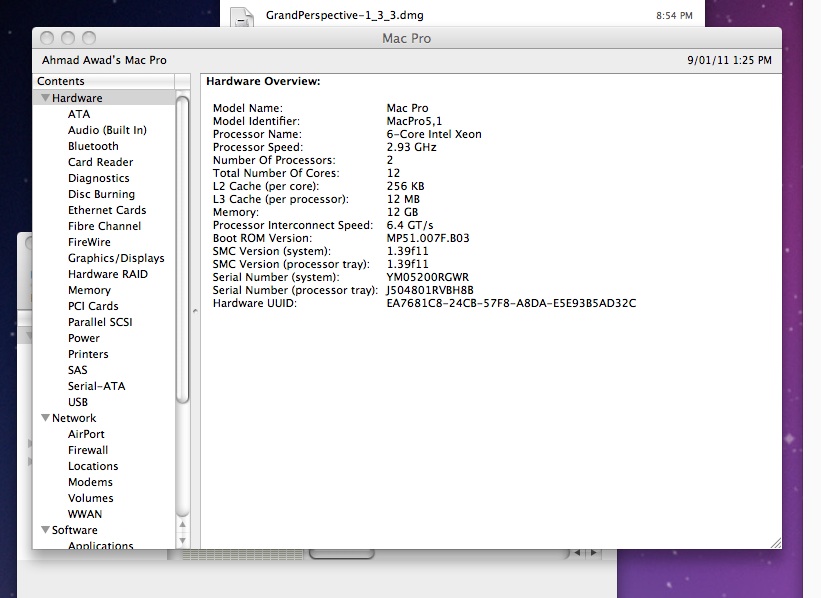The height and width of the screenshot is (598, 821).
Task: Click the Ahmad Awad's Mac Pro label
Action: tap(104, 60)
